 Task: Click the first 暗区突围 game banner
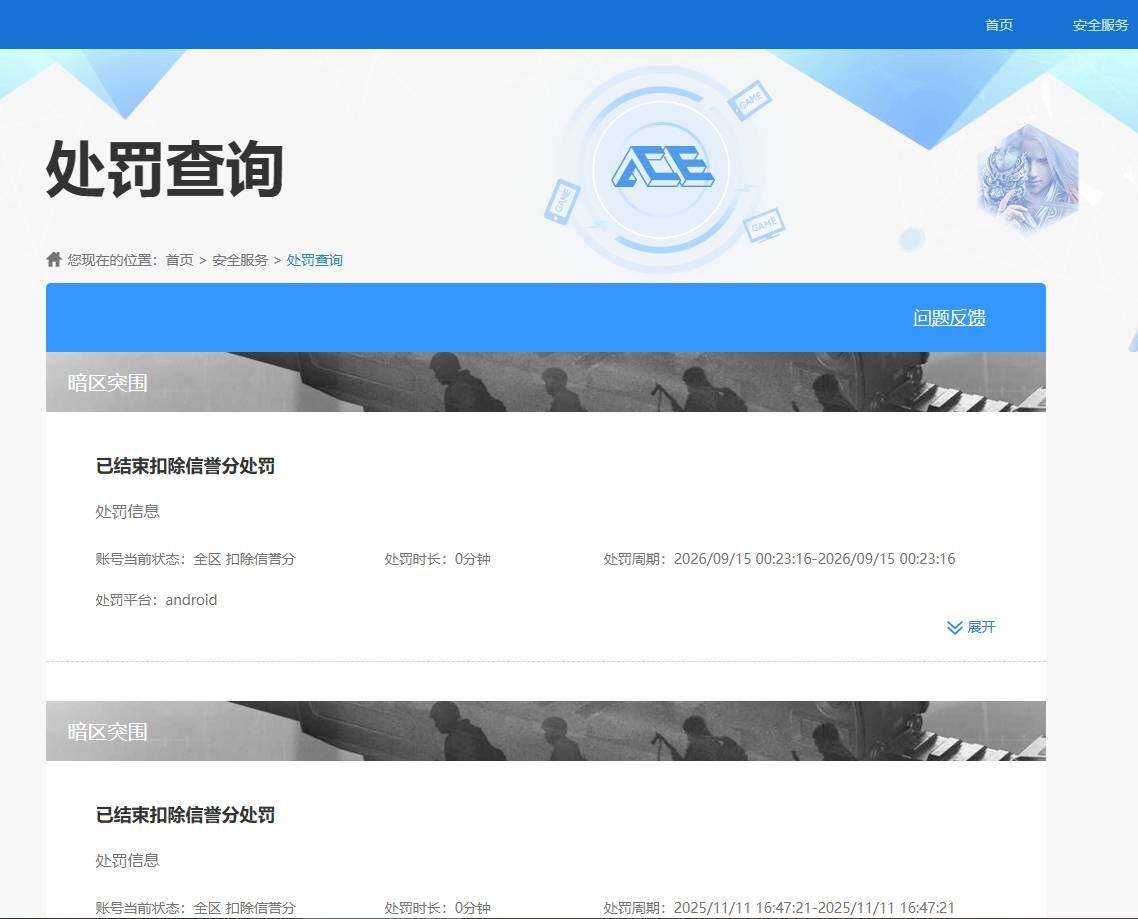pyautogui.click(x=546, y=382)
